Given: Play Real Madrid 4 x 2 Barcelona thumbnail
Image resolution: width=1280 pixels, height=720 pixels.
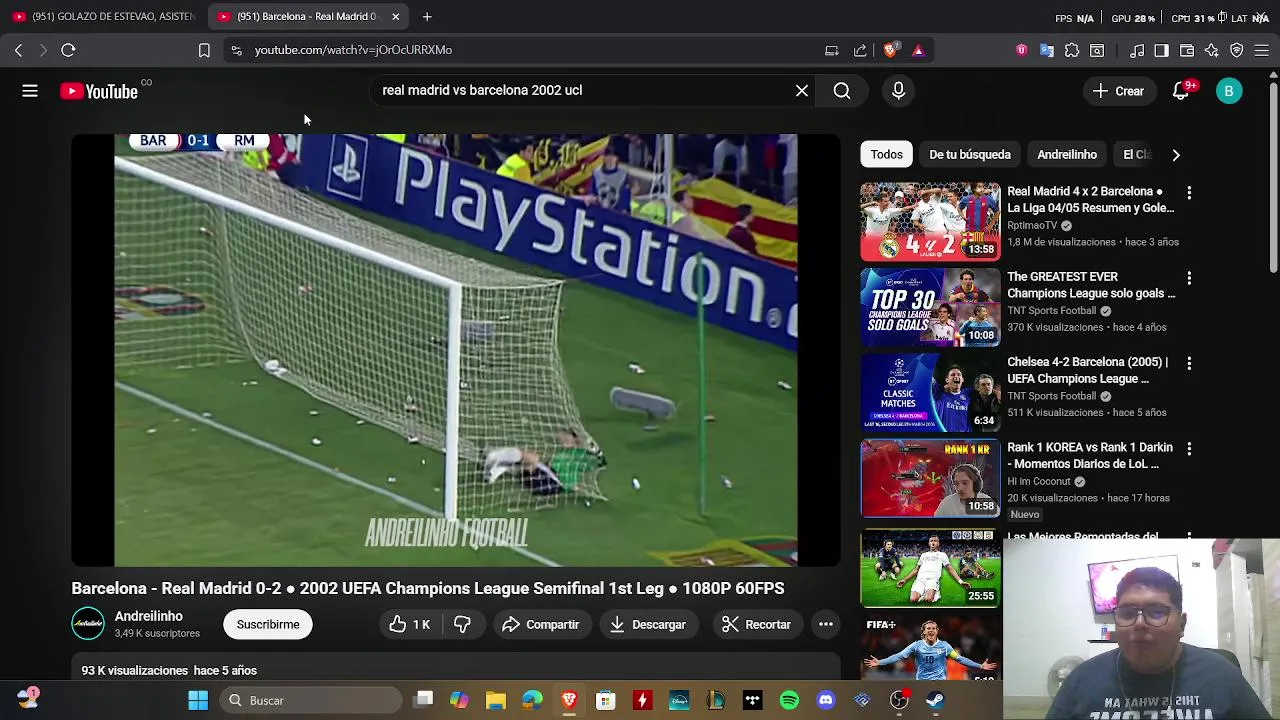Looking at the screenshot, I should (930, 221).
